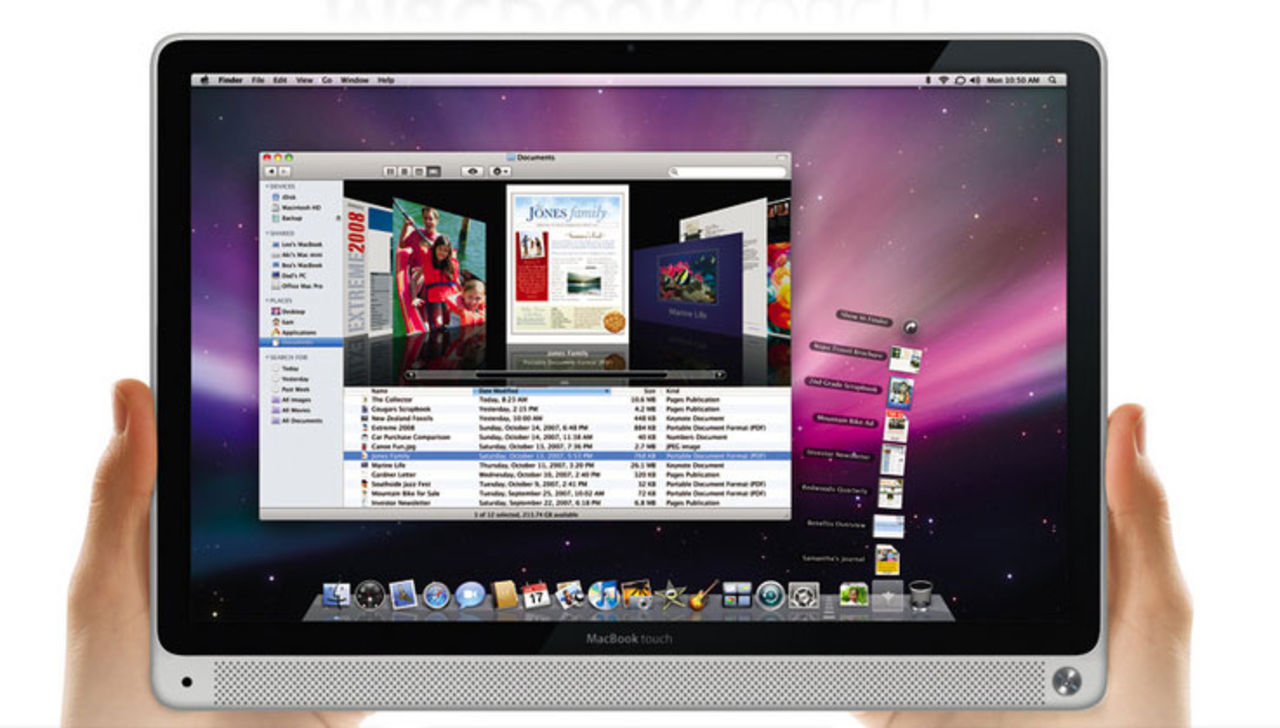Click Show in Finder in the stack
This screenshot has height=728, width=1280.
pos(866,320)
